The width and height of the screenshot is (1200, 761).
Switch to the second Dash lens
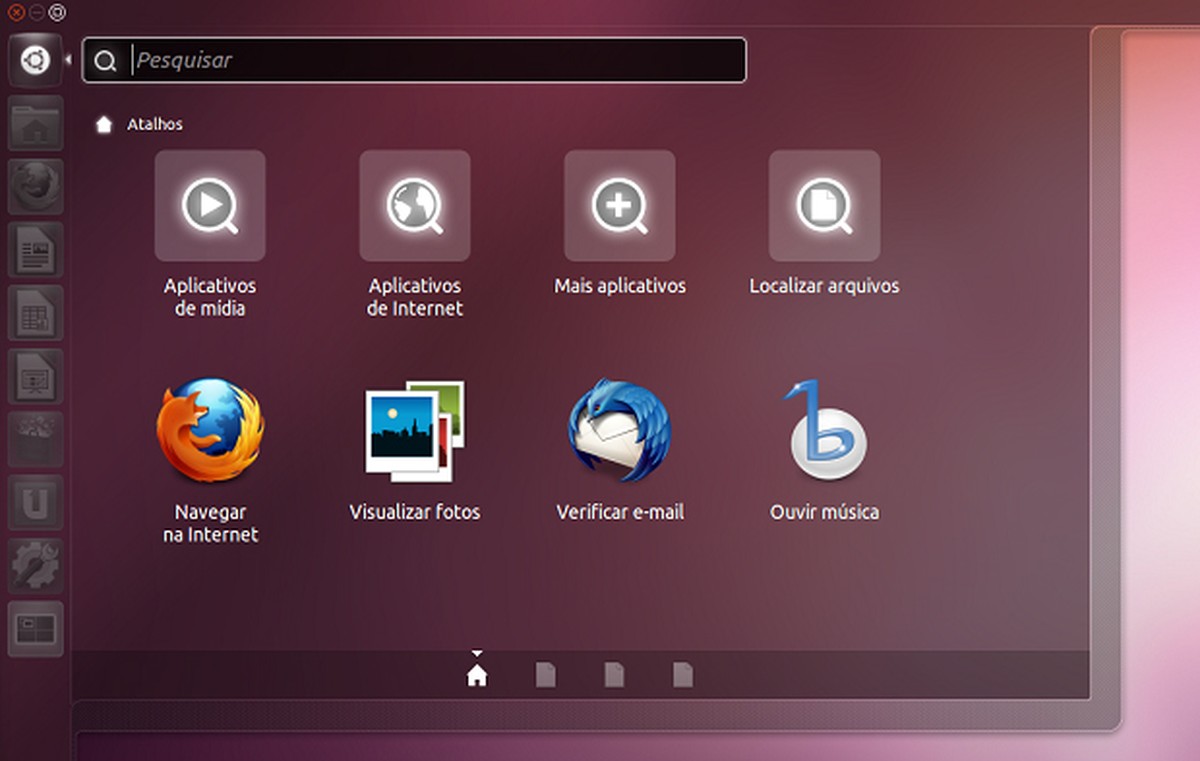pyautogui.click(x=545, y=674)
